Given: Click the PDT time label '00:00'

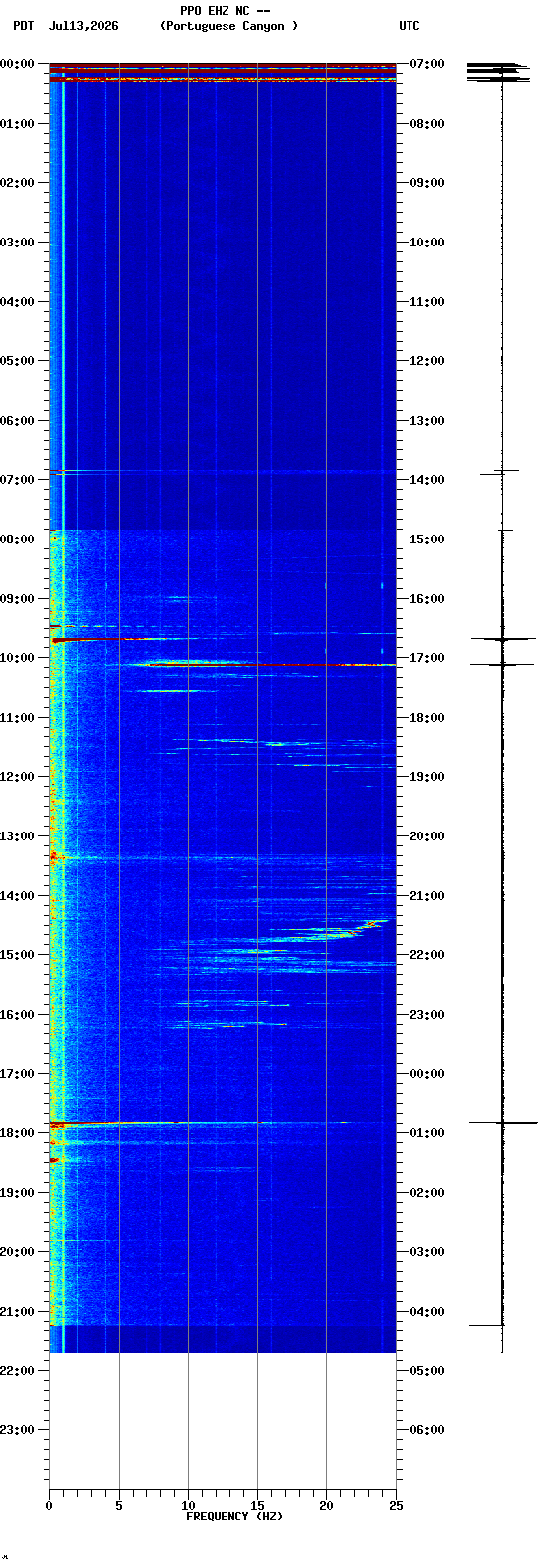Looking at the screenshot, I should tap(18, 64).
